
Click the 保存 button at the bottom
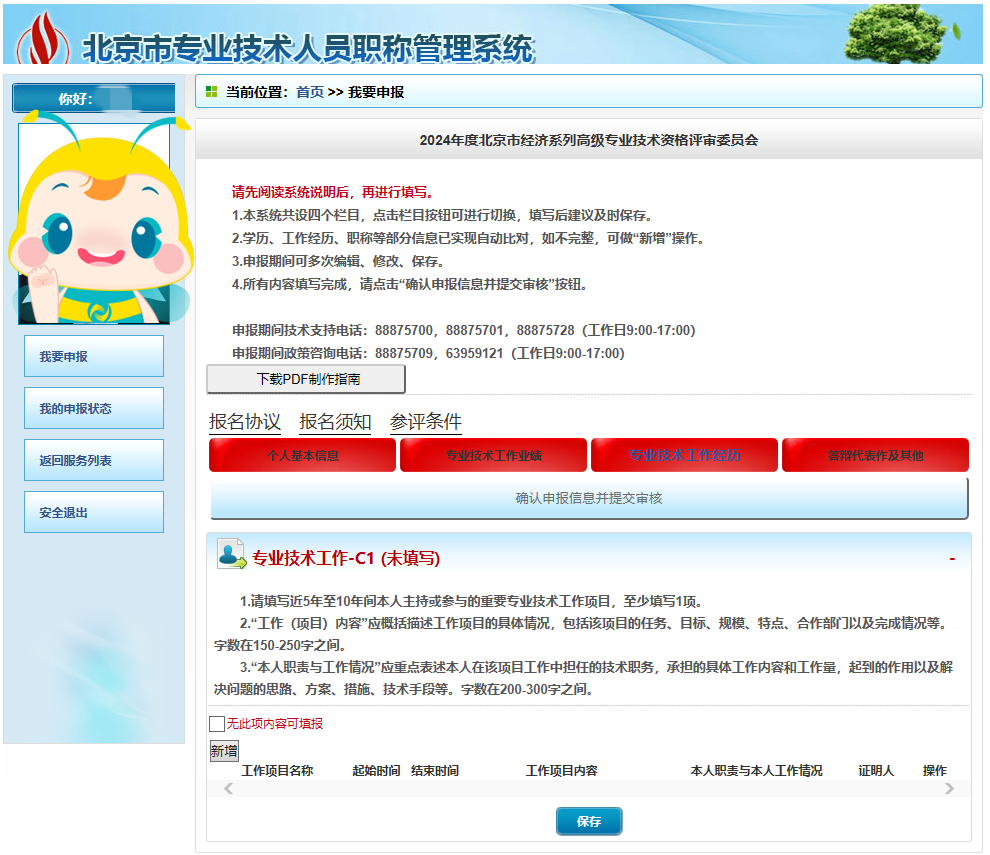pyautogui.click(x=589, y=821)
